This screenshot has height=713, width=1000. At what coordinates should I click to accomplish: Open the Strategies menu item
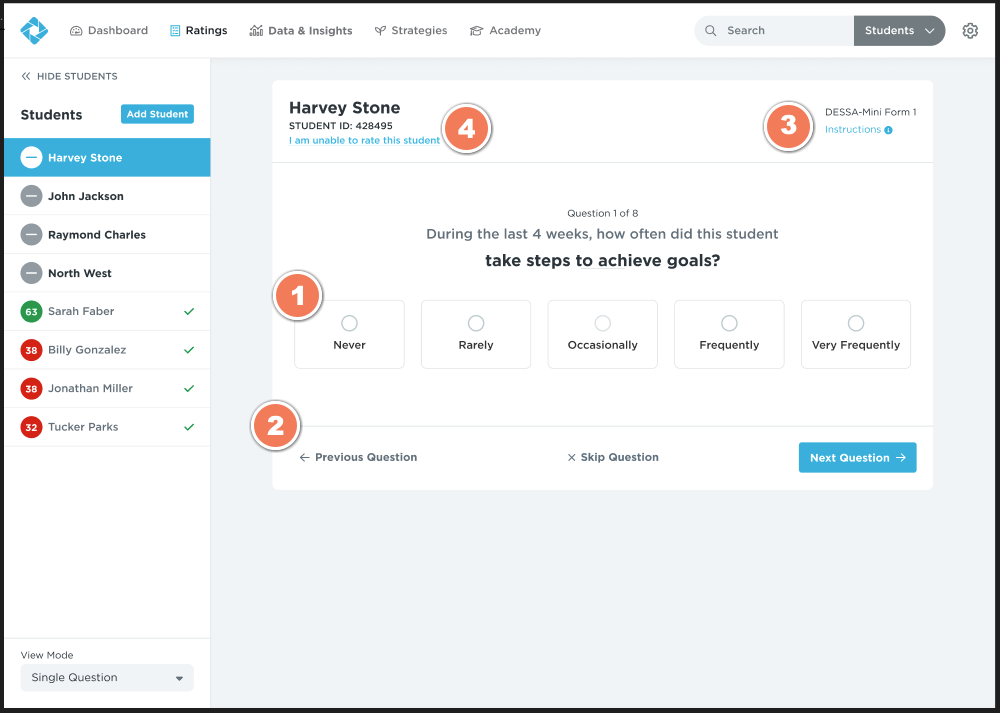pos(411,31)
